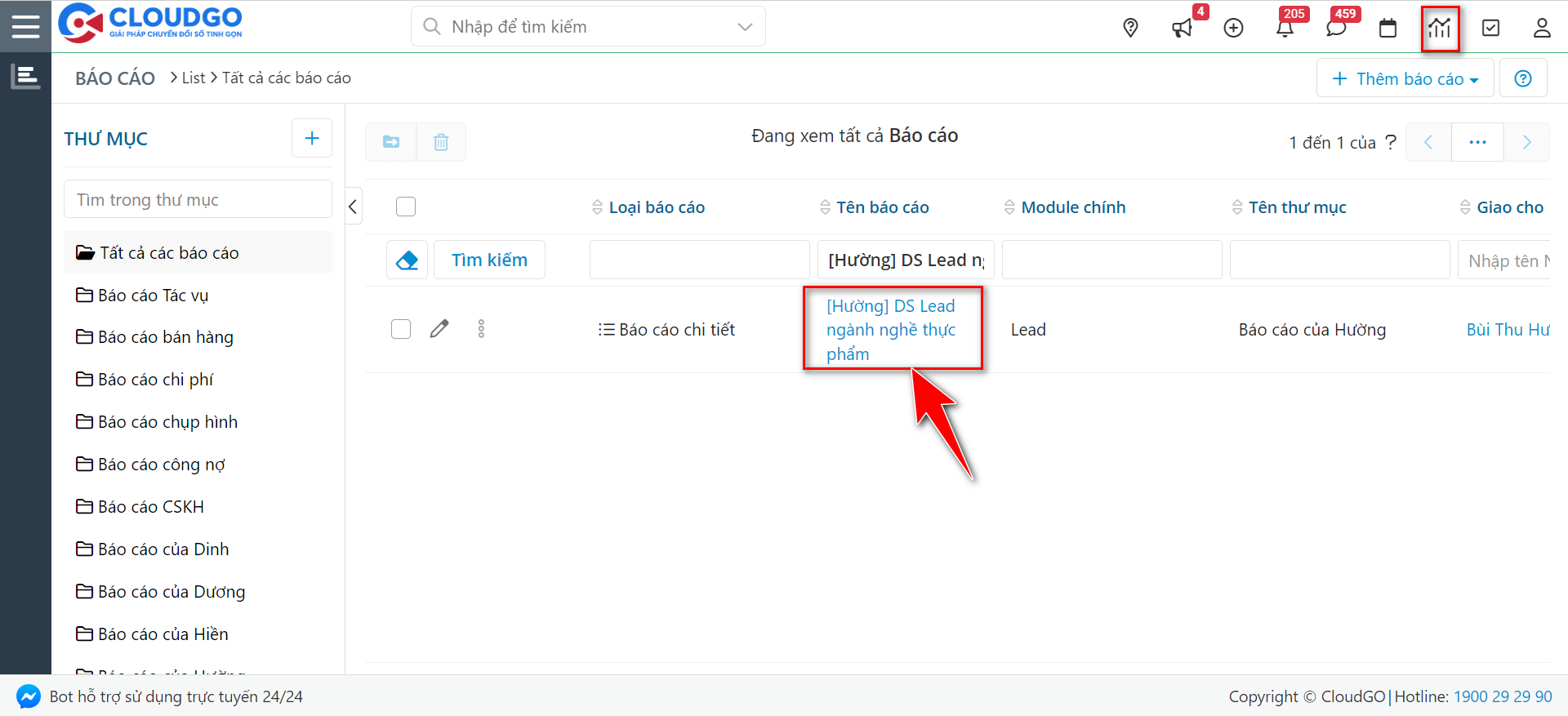Click the pencil edit icon for report row
This screenshot has width=1568, height=716.
[x=439, y=329]
